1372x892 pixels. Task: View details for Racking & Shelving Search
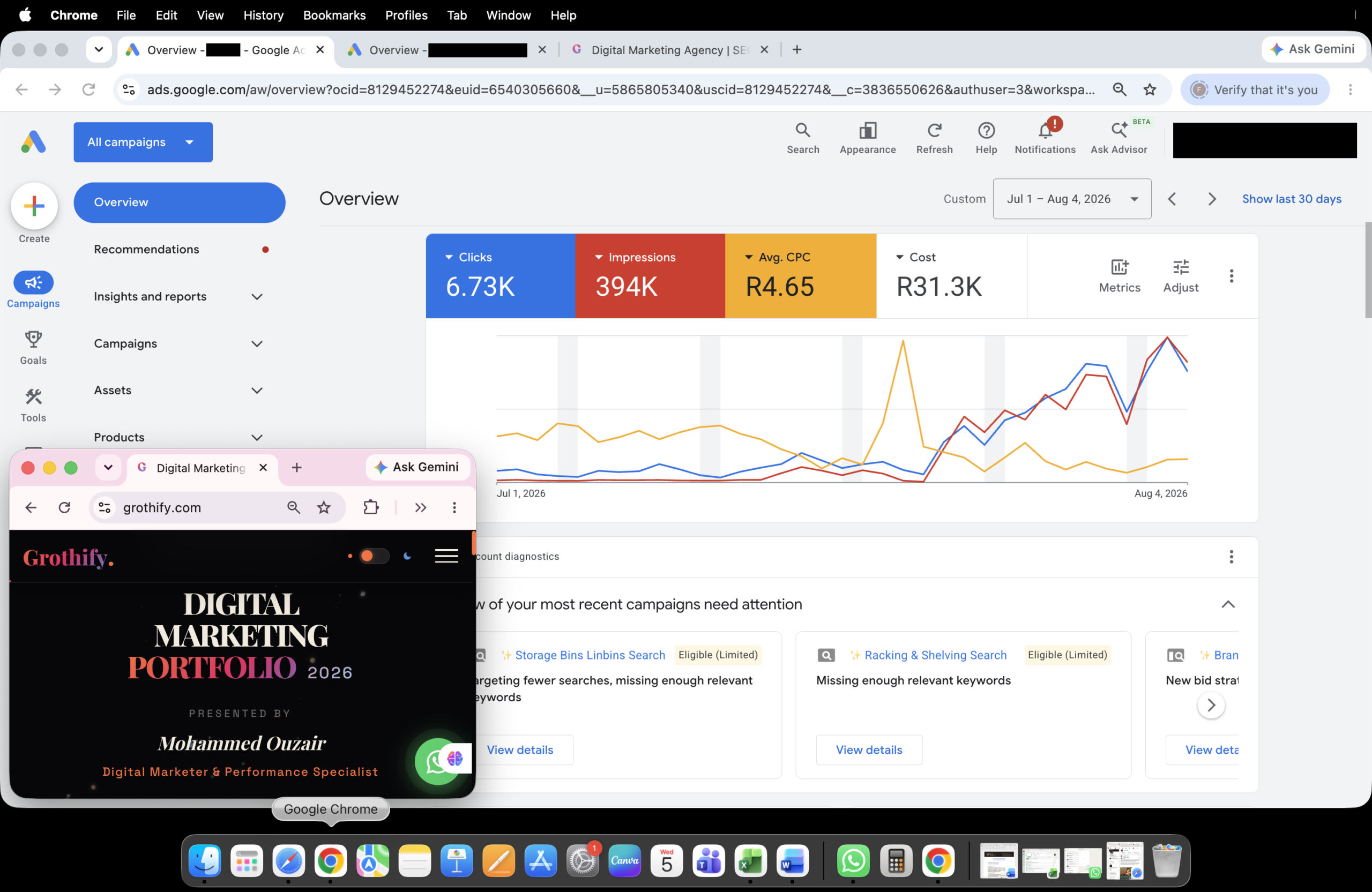(x=869, y=749)
